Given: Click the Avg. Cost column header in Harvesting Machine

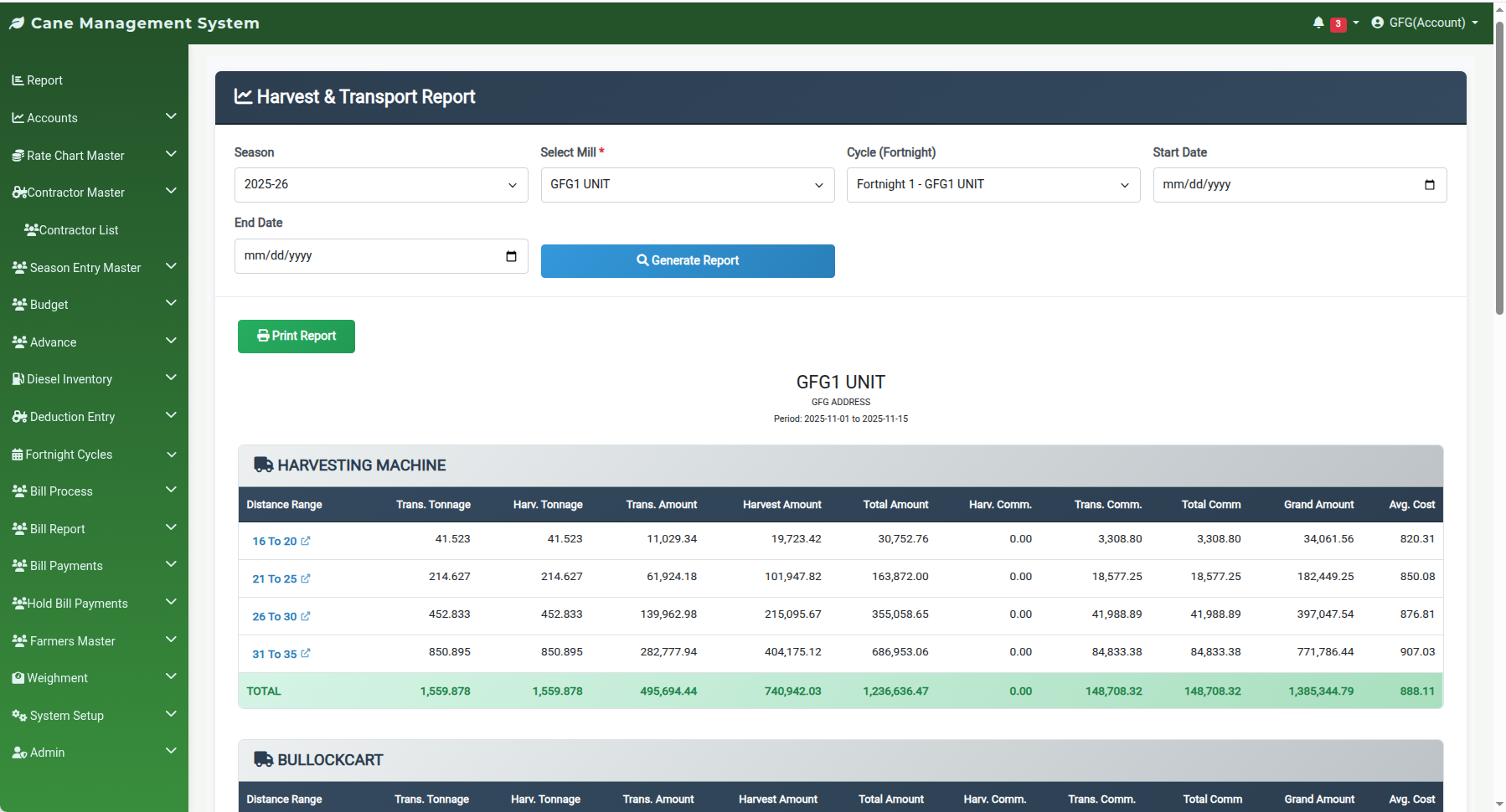Looking at the screenshot, I should point(1412,505).
